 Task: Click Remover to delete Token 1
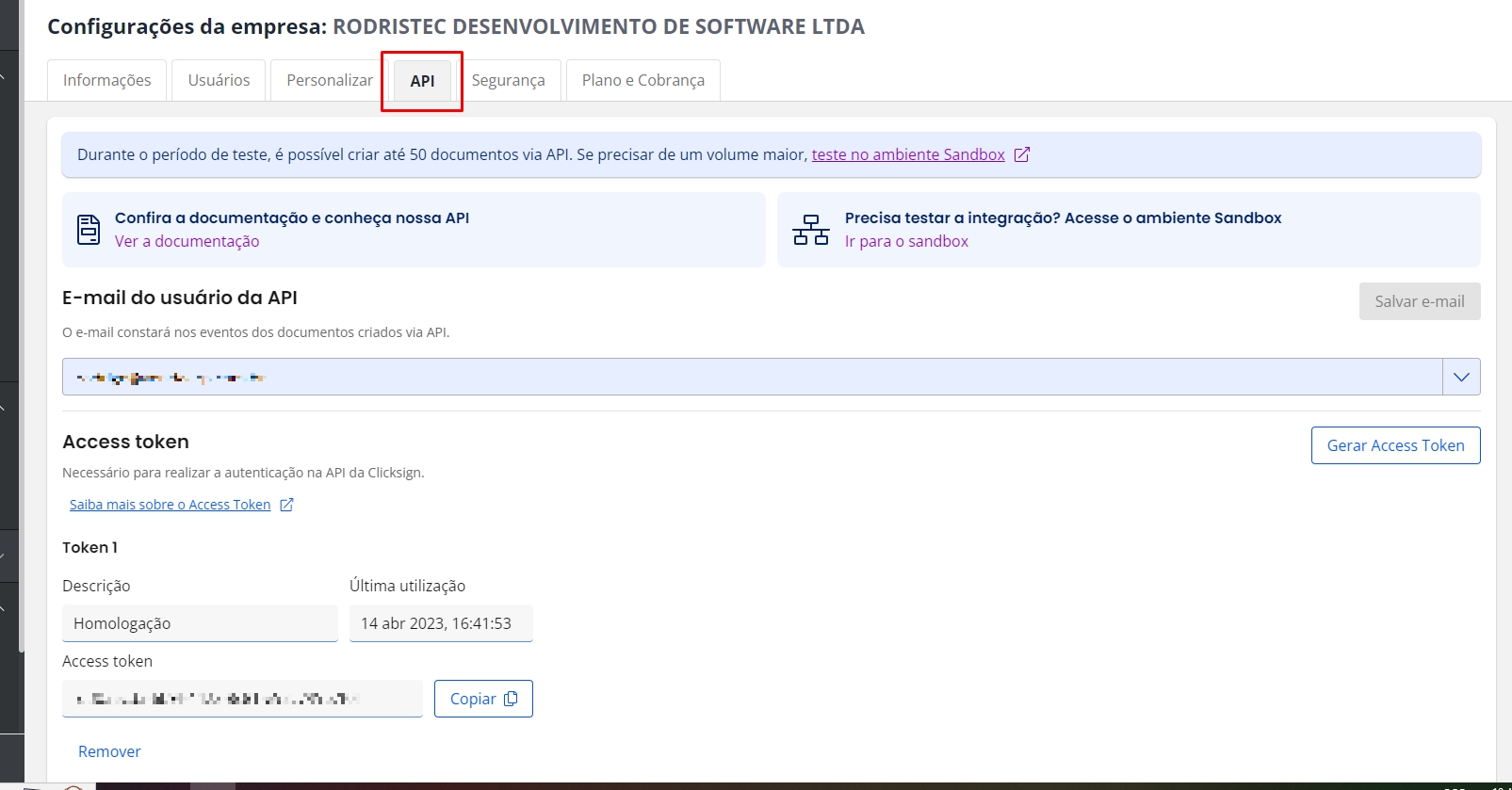click(109, 751)
